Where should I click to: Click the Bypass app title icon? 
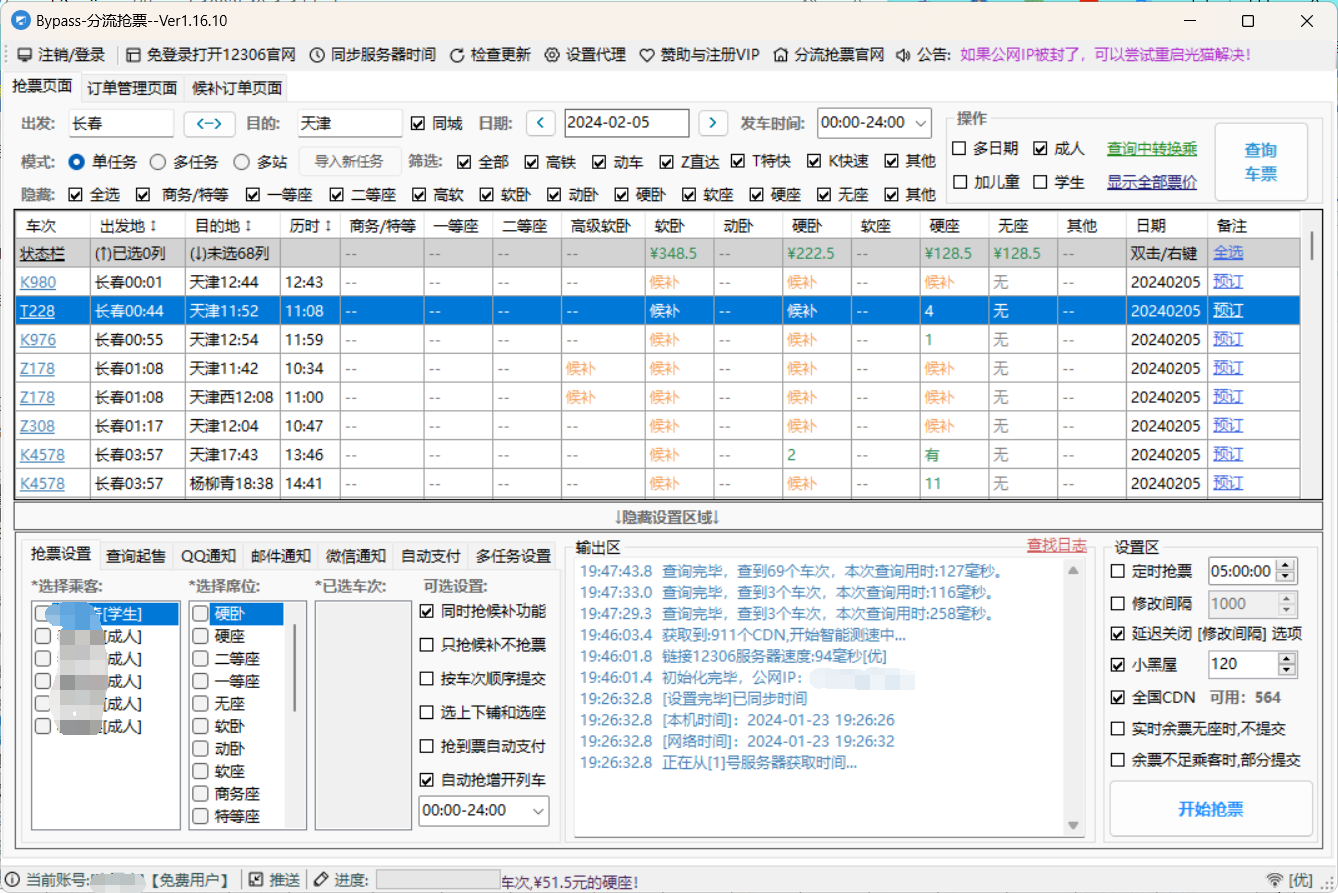[18, 20]
